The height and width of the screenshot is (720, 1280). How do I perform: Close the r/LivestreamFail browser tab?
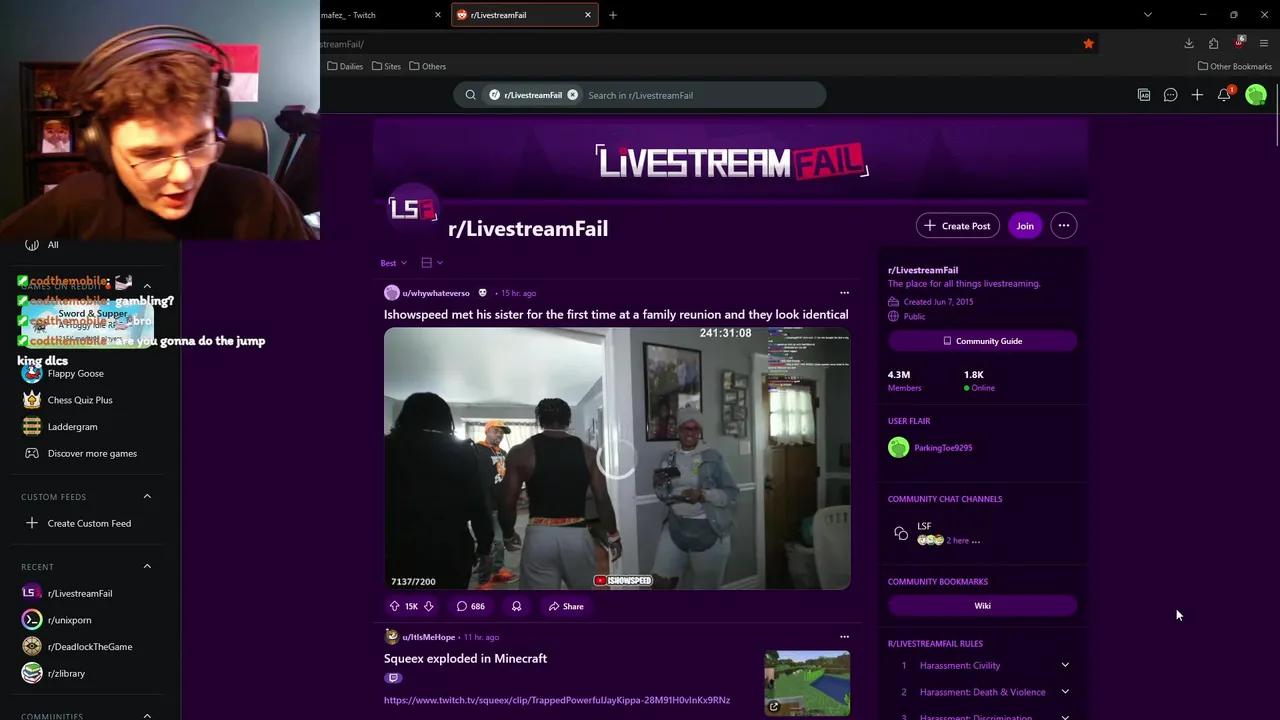pos(588,15)
